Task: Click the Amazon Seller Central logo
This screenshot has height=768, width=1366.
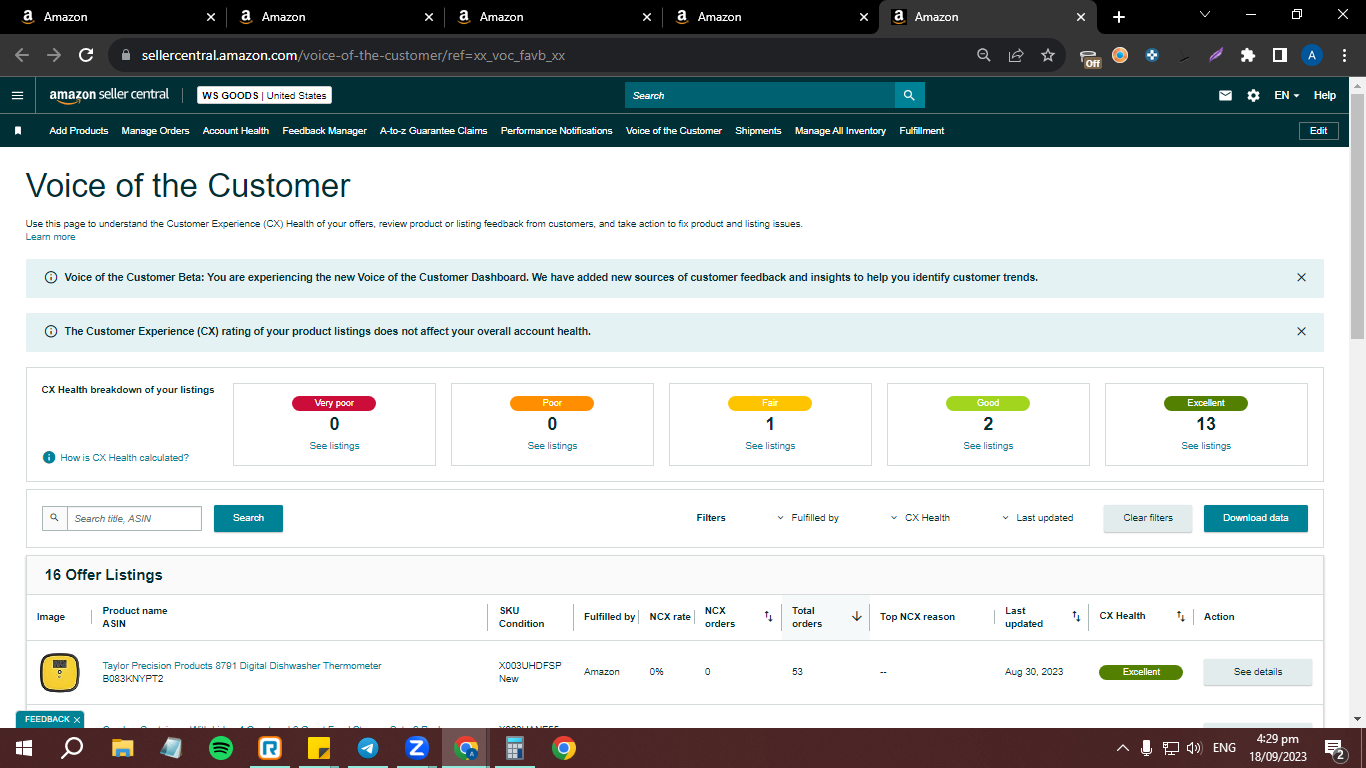Action: 110,95
